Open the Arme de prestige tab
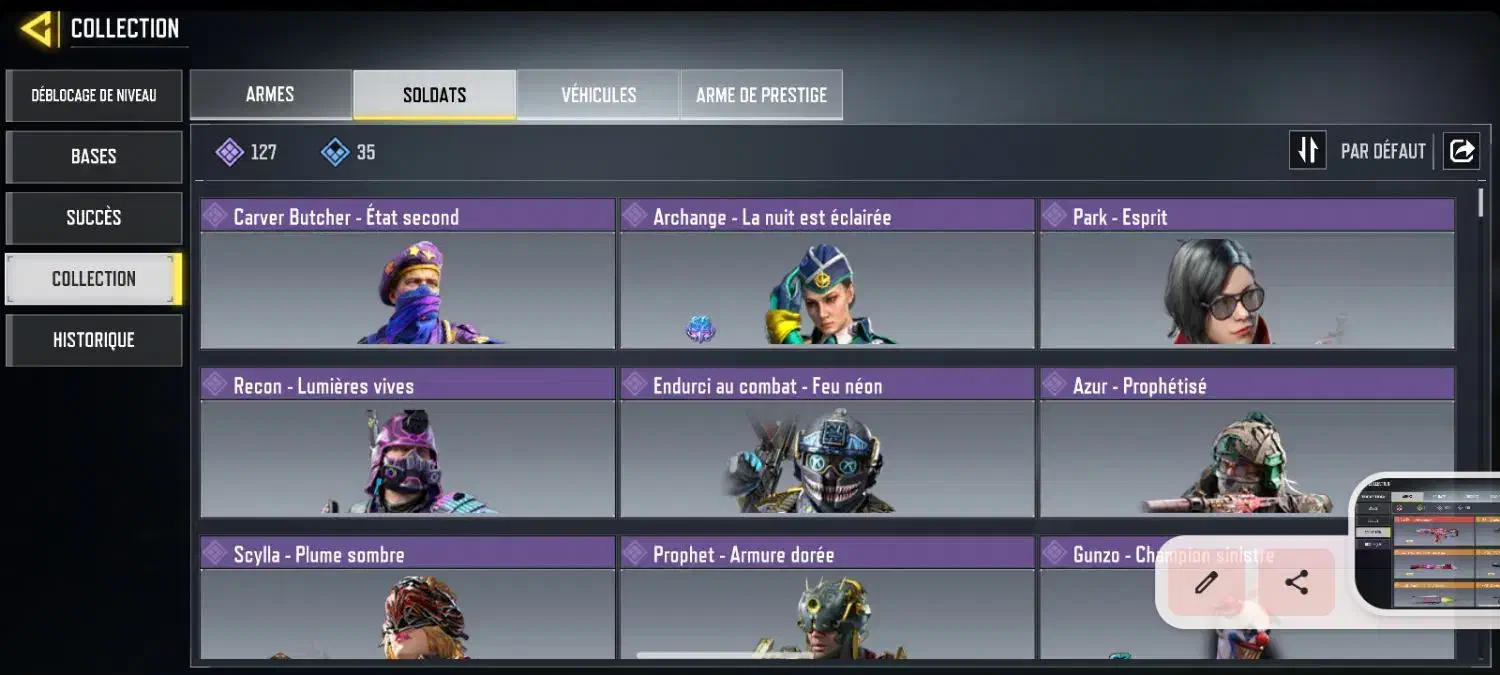1500x675 pixels. pyautogui.click(x=761, y=95)
